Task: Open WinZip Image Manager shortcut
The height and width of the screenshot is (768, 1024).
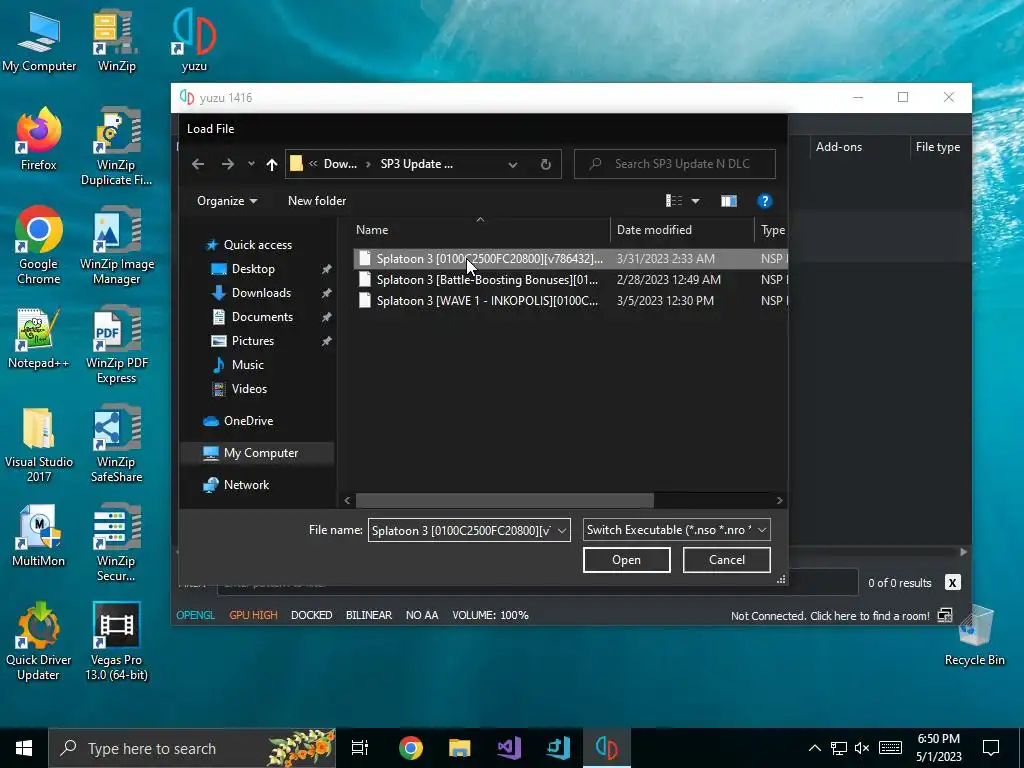Action: (116, 246)
